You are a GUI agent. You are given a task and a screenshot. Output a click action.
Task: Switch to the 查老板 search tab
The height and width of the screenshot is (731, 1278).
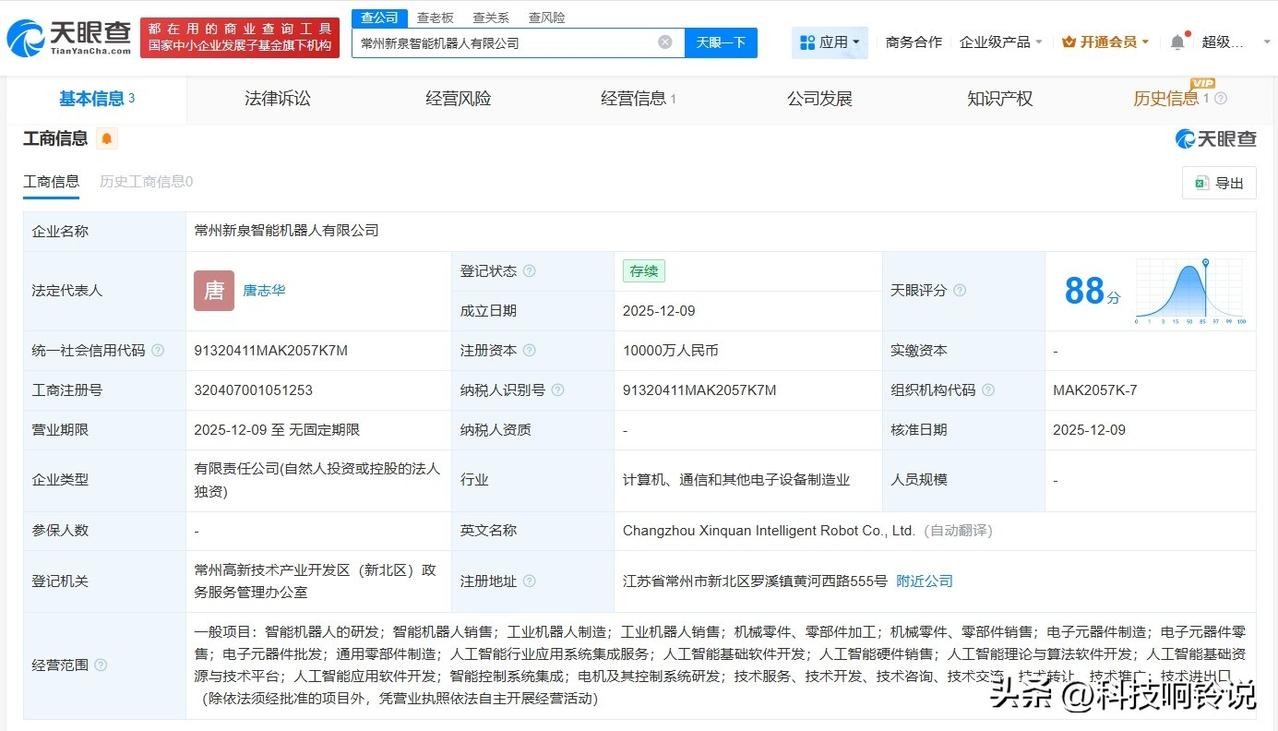(x=435, y=18)
